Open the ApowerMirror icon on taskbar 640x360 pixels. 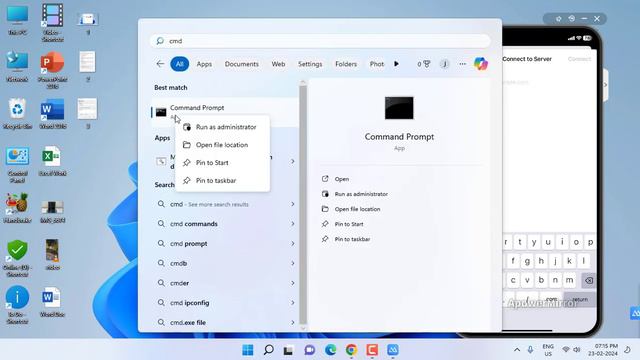393,350
